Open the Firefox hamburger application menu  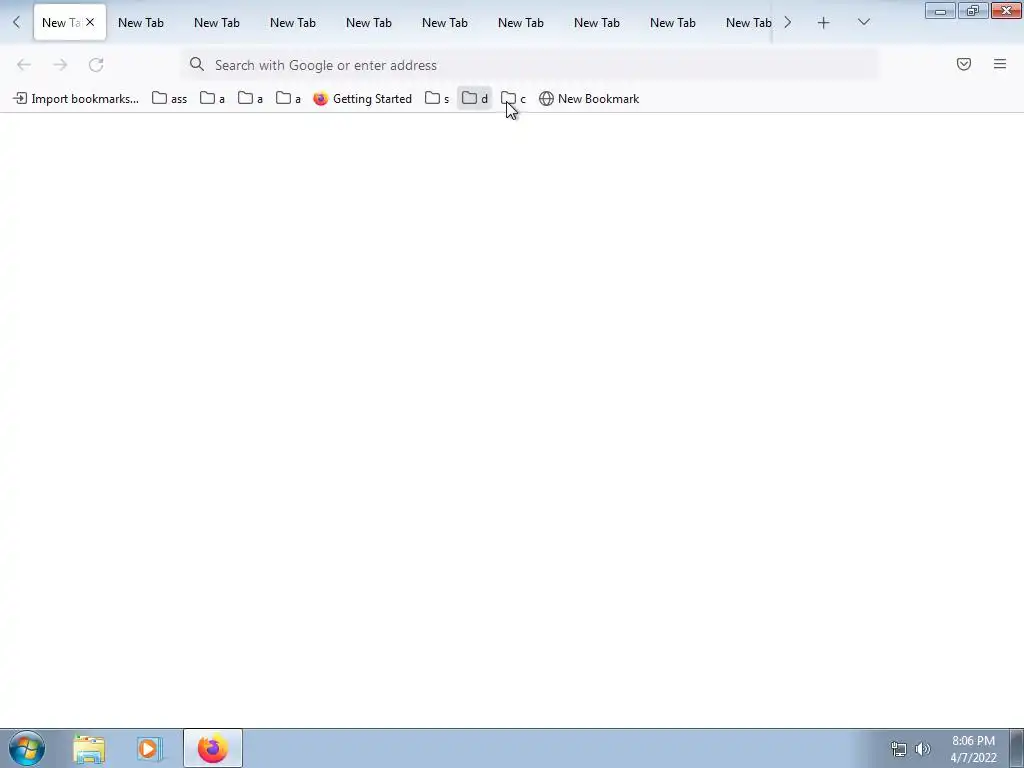click(x=1000, y=64)
